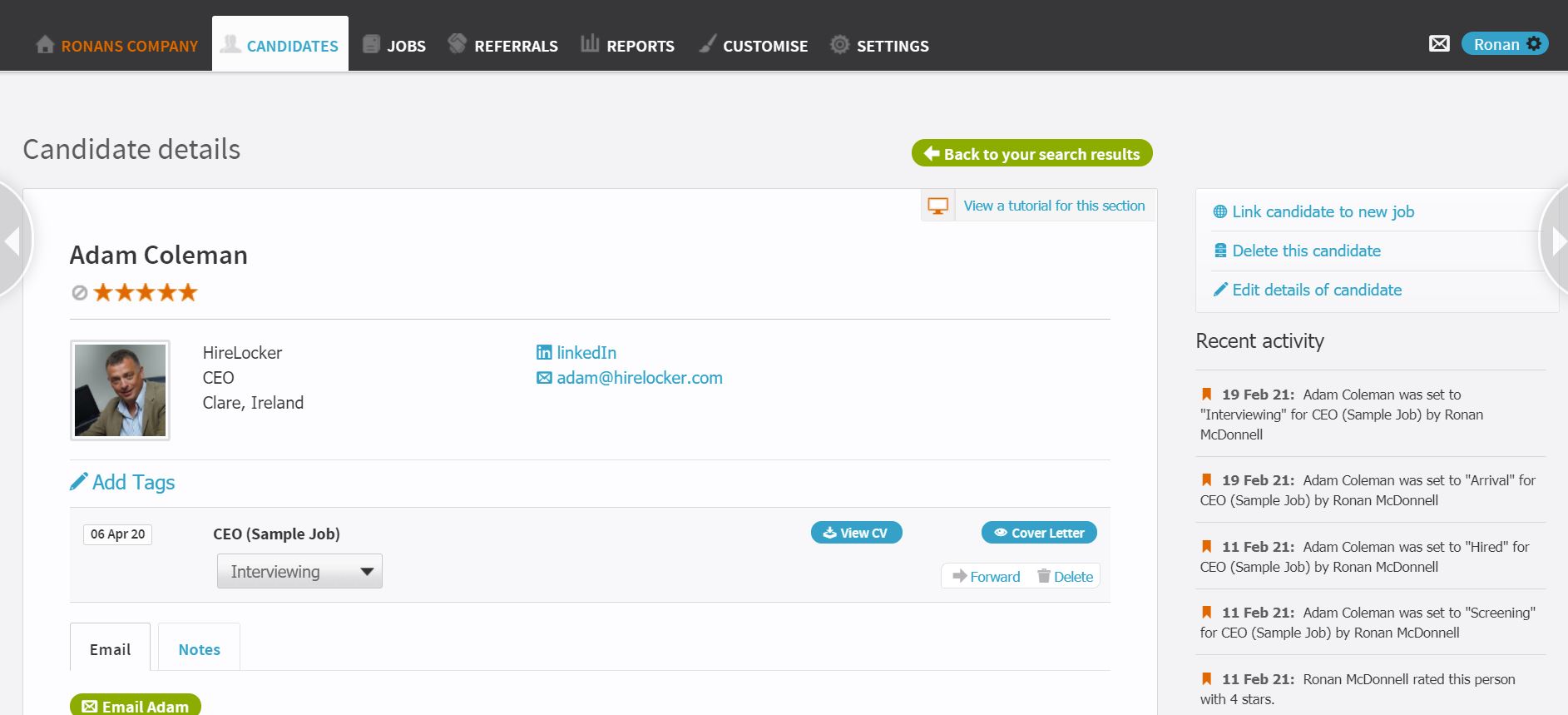Open the Customise section
1568x715 pixels.
tap(753, 45)
